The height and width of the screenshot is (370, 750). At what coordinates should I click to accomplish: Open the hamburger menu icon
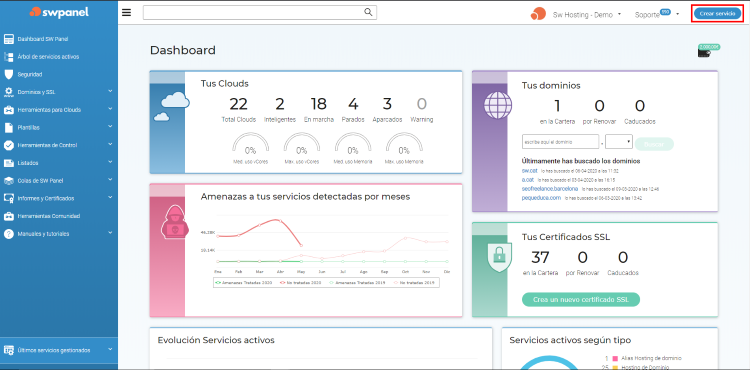click(x=126, y=12)
